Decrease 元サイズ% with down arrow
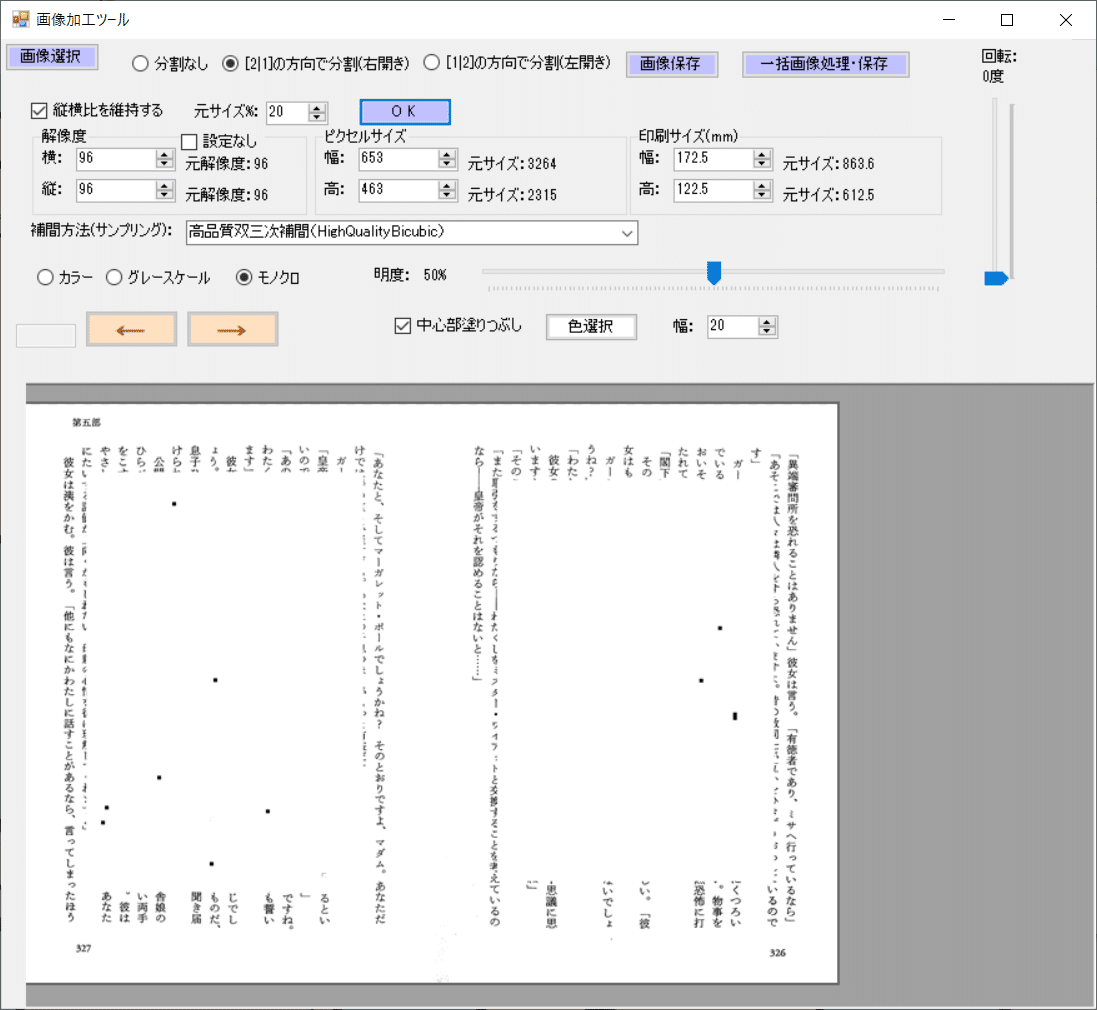This screenshot has width=1097, height=1010. (x=318, y=117)
